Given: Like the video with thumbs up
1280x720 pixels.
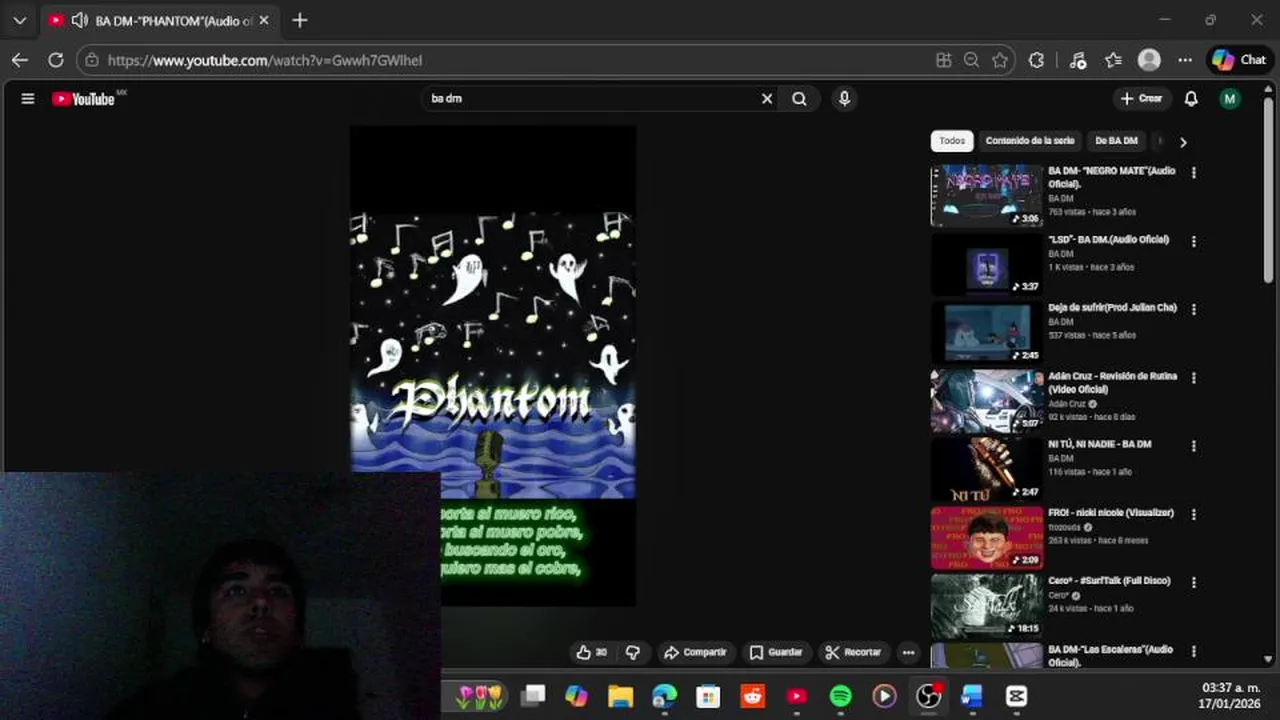Looking at the screenshot, I should 592,652.
